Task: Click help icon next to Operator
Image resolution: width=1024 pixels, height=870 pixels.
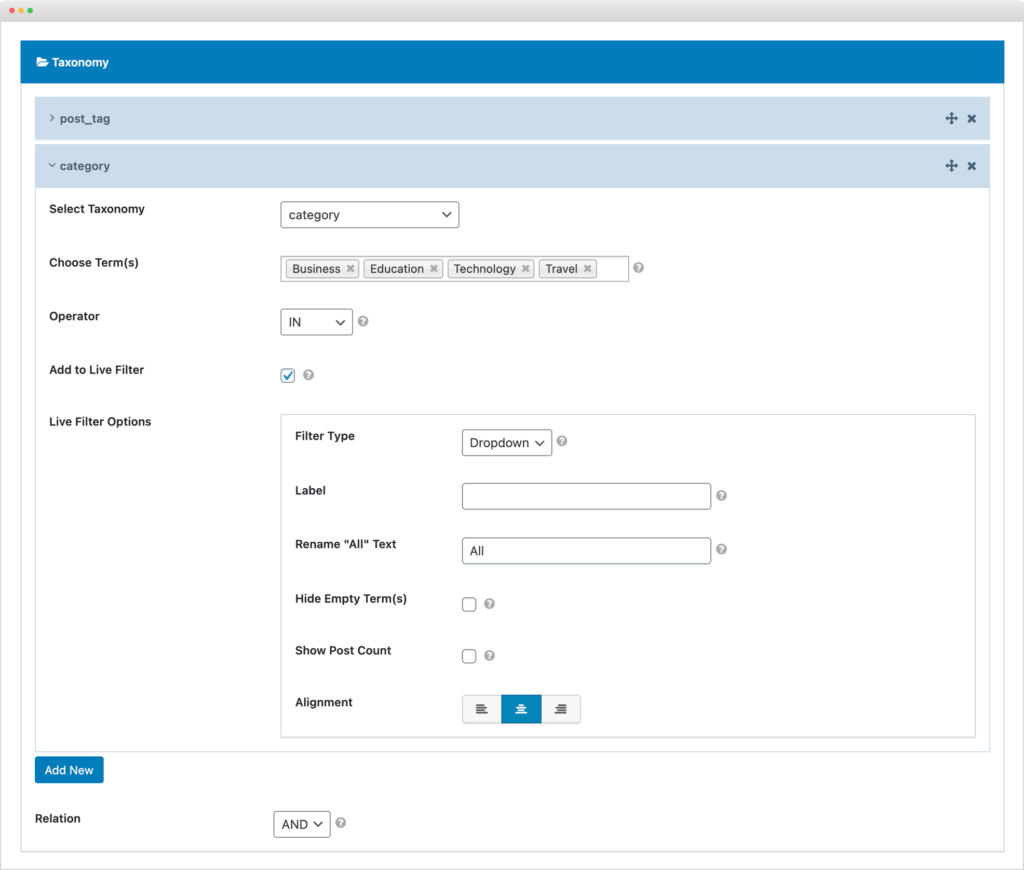Action: coord(363,321)
